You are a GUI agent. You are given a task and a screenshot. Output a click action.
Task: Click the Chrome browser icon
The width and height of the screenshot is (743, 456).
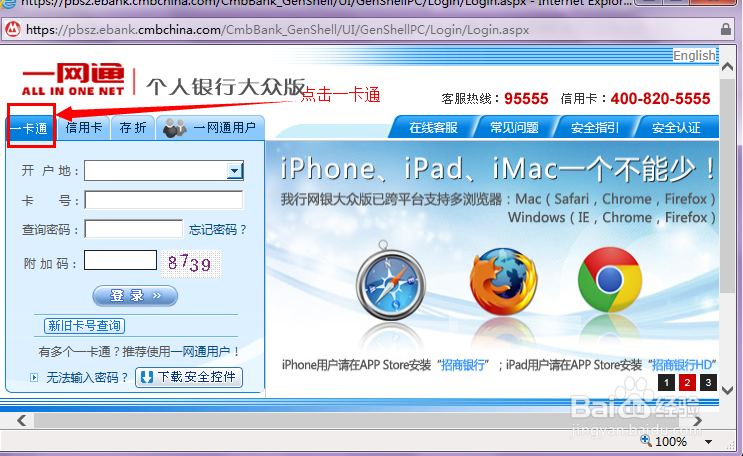pyautogui.click(x=610, y=280)
